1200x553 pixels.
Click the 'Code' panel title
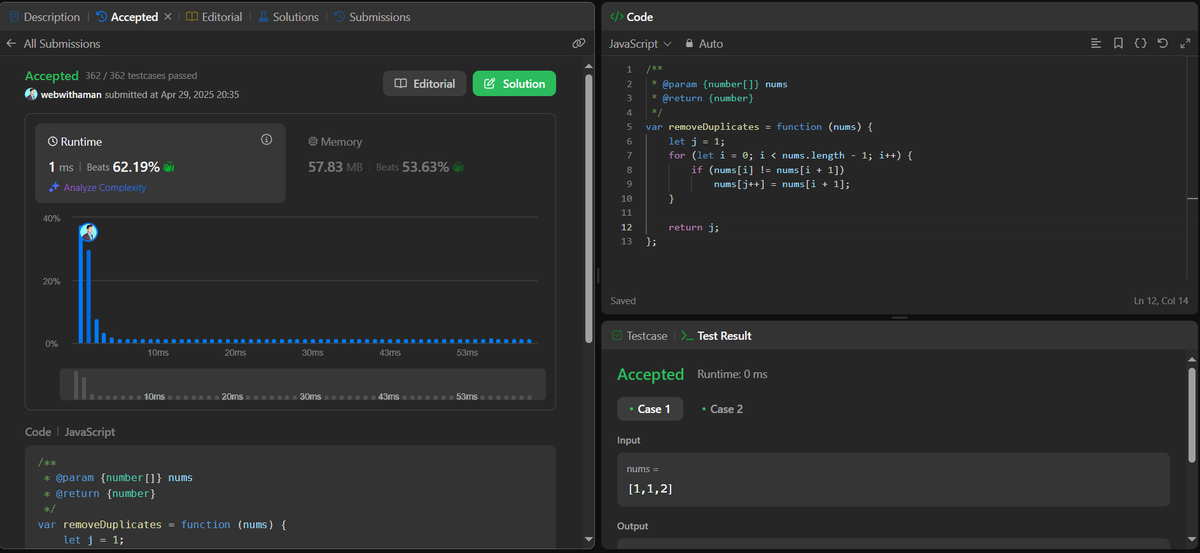pos(639,17)
